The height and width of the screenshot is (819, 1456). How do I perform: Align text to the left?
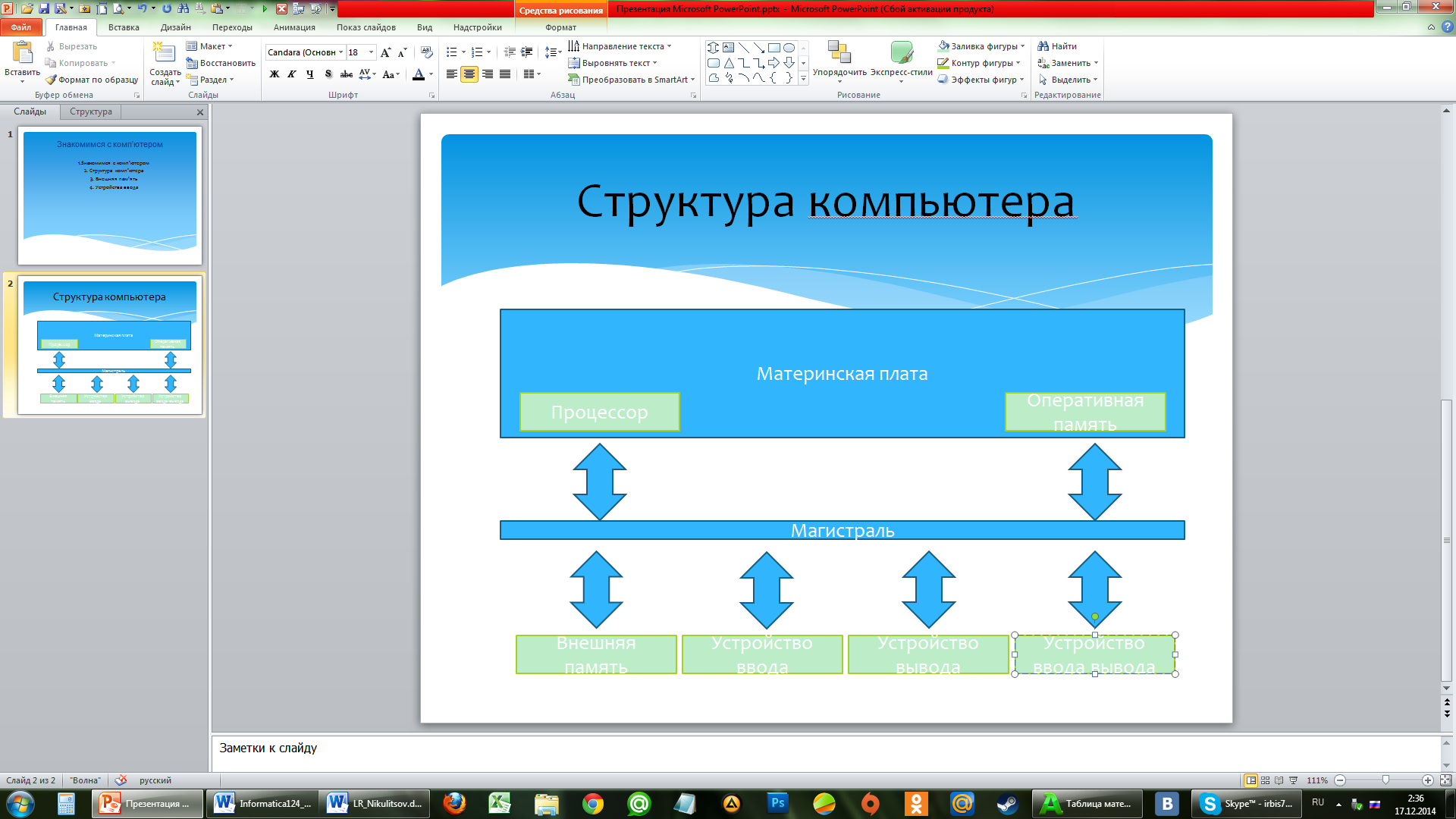pyautogui.click(x=452, y=74)
